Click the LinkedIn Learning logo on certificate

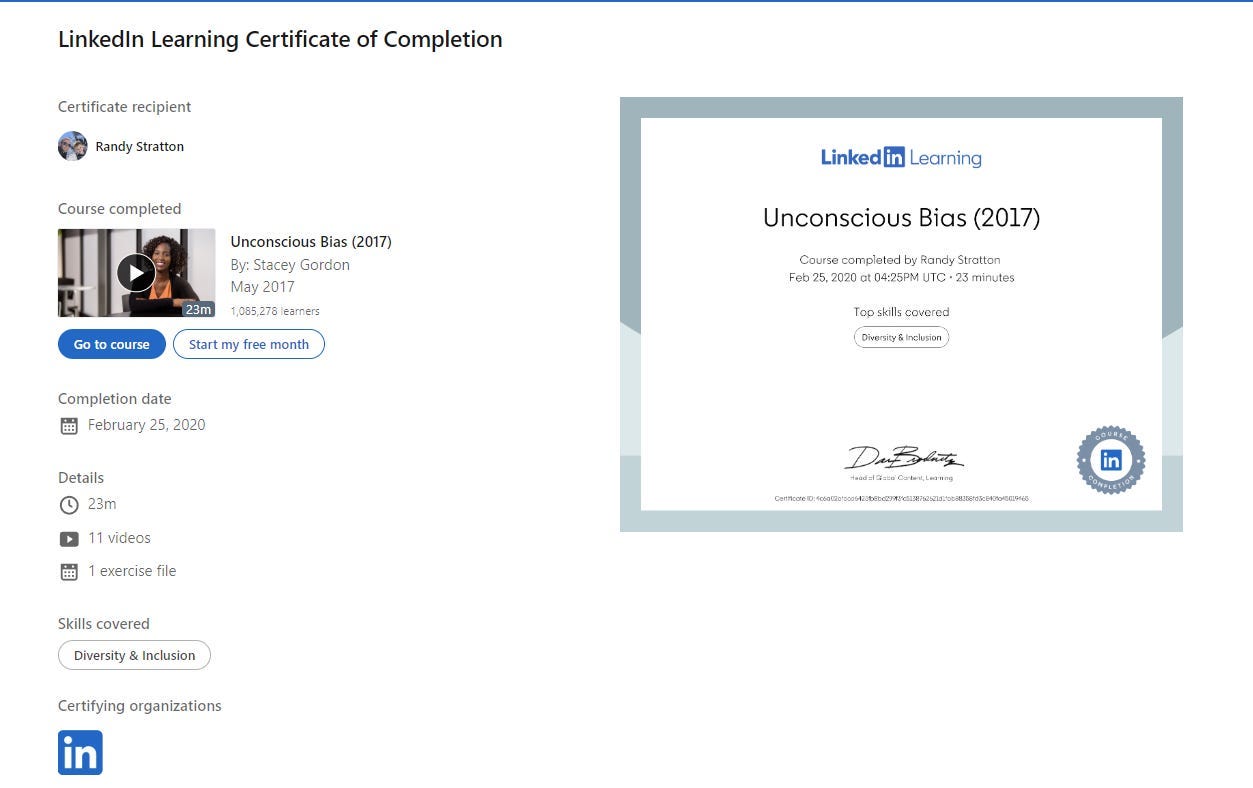pos(901,157)
